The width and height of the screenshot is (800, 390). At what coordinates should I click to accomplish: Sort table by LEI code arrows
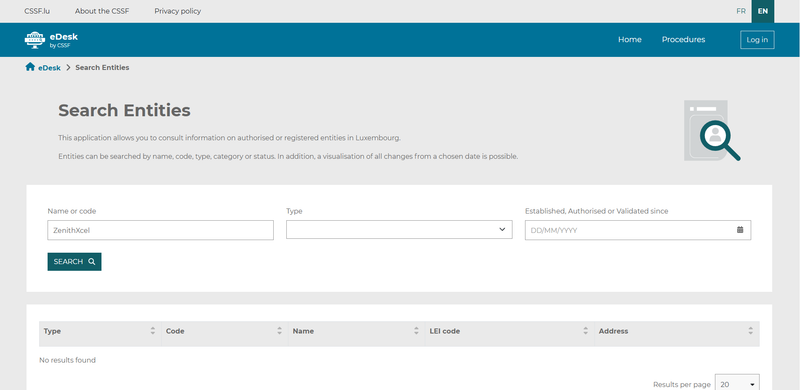tap(585, 331)
